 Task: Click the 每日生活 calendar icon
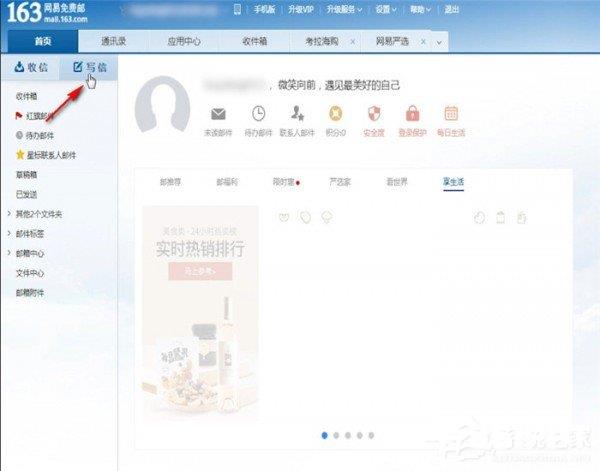click(x=451, y=113)
